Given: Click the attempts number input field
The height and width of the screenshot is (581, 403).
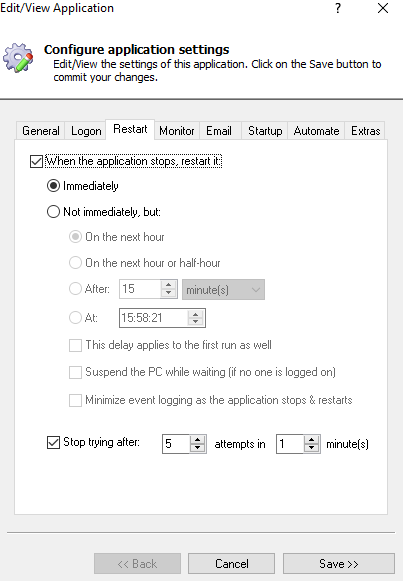Looking at the screenshot, I should [x=176, y=444].
